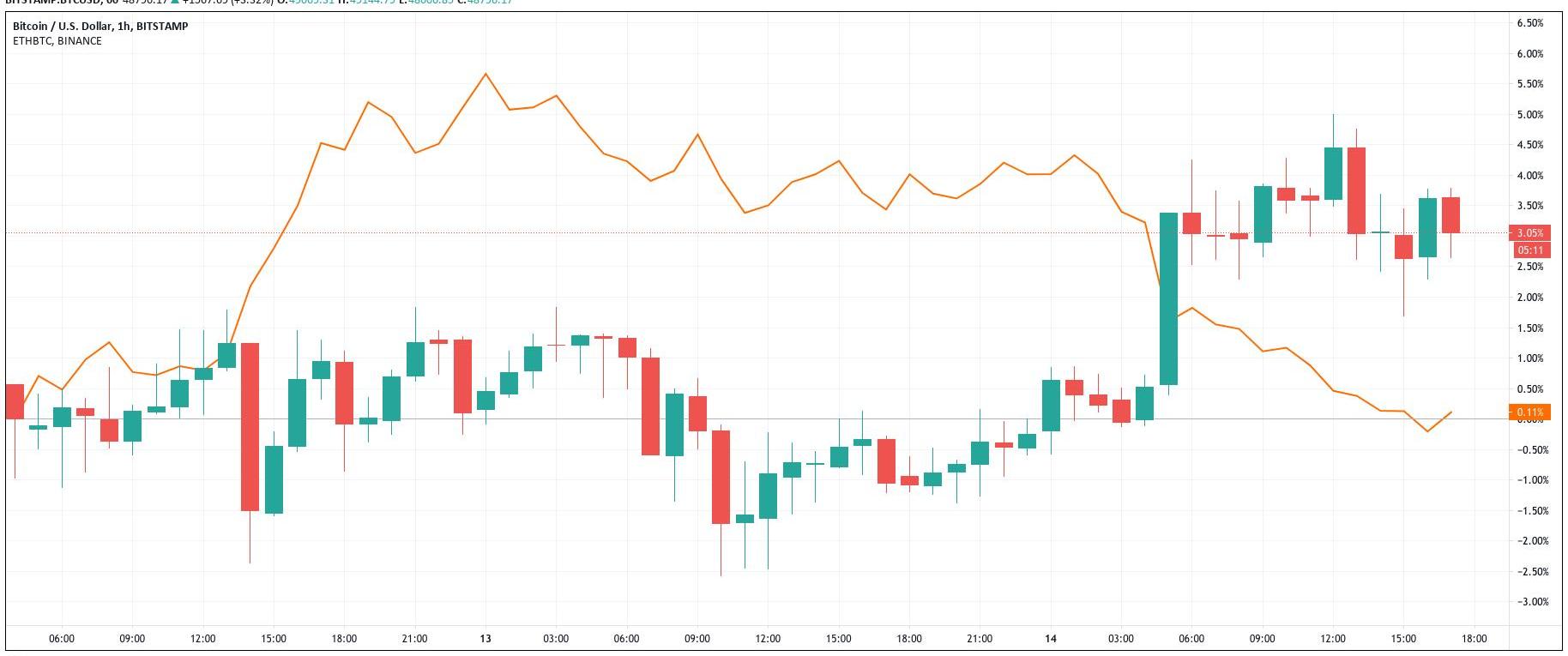Click the 03:00 label after date 13
1568x656 pixels.
tap(556, 639)
